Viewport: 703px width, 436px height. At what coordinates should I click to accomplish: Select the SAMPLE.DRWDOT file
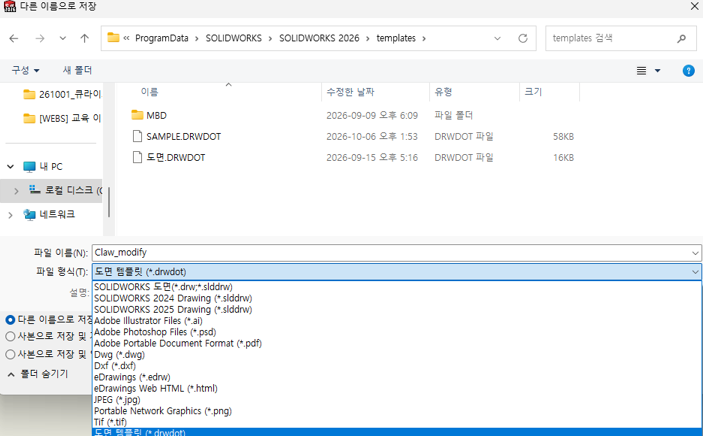point(183,136)
